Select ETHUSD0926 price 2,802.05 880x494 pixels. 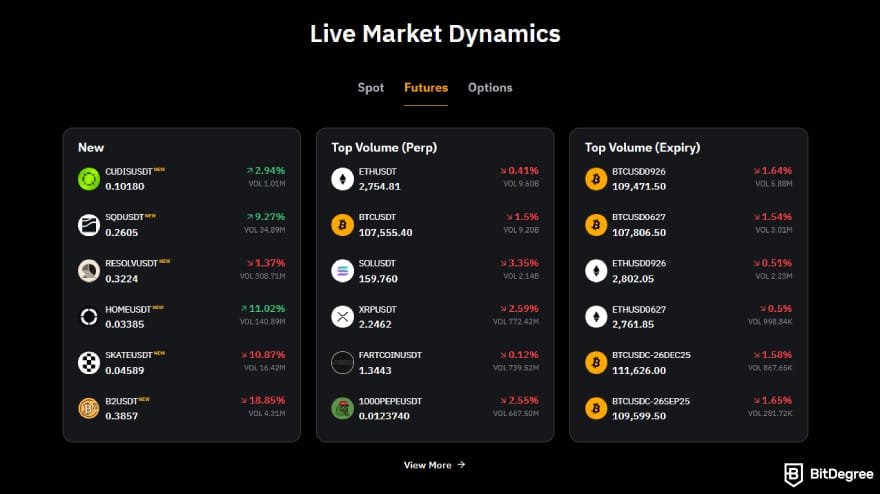[632, 278]
